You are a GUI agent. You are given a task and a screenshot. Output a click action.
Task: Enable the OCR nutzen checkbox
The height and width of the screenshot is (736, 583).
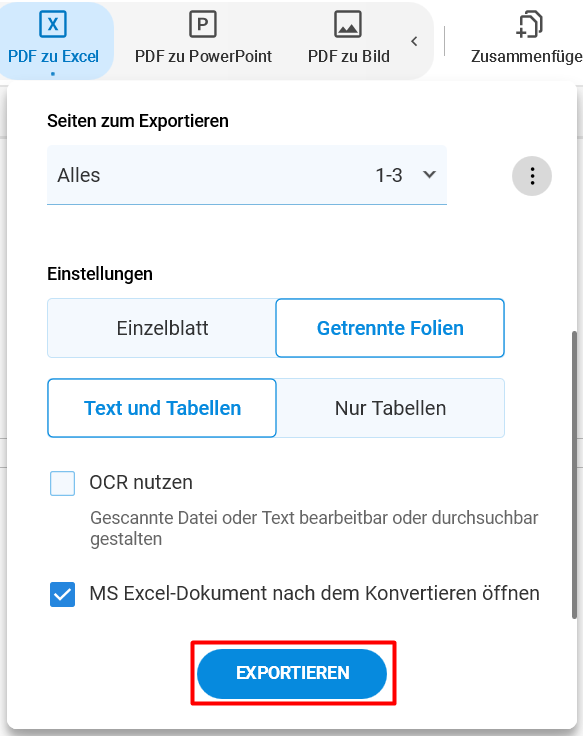pyautogui.click(x=62, y=483)
